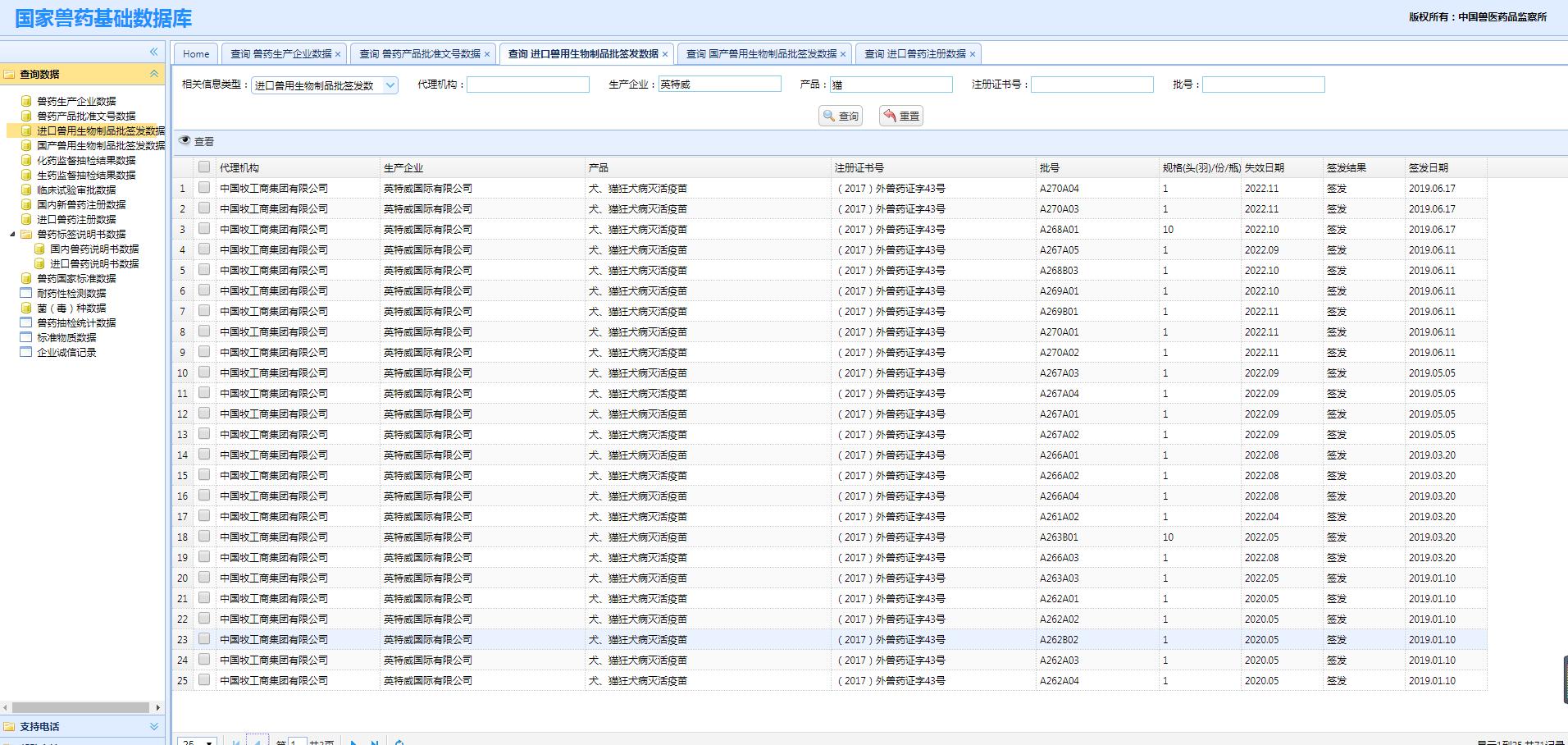Click window icon beside 耐药性检测数据
This screenshot has width=1568, height=745.
(x=26, y=293)
